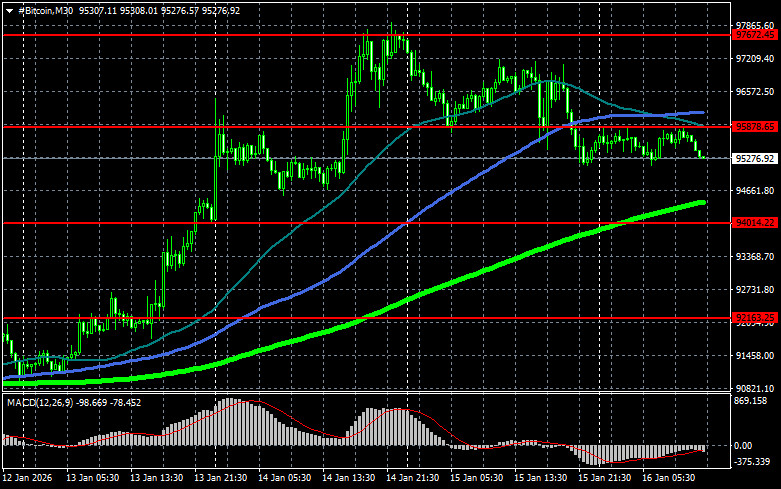781x489 pixels.
Task: Click the 97865.60 price scale value
Action: (755, 26)
